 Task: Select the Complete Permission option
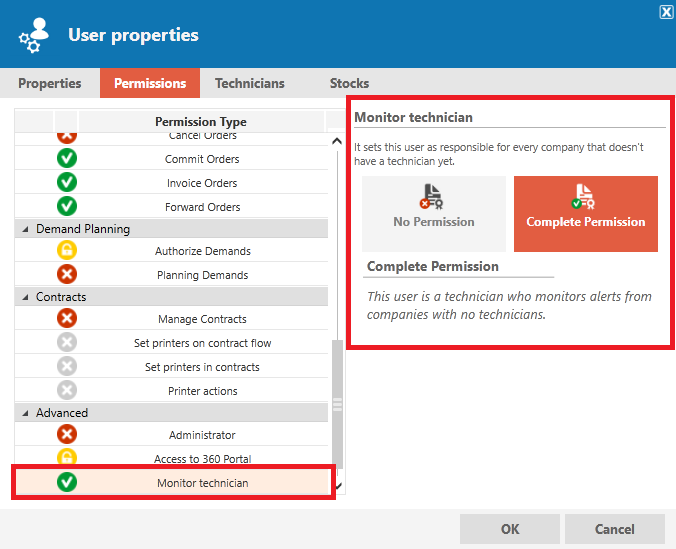pos(586,214)
